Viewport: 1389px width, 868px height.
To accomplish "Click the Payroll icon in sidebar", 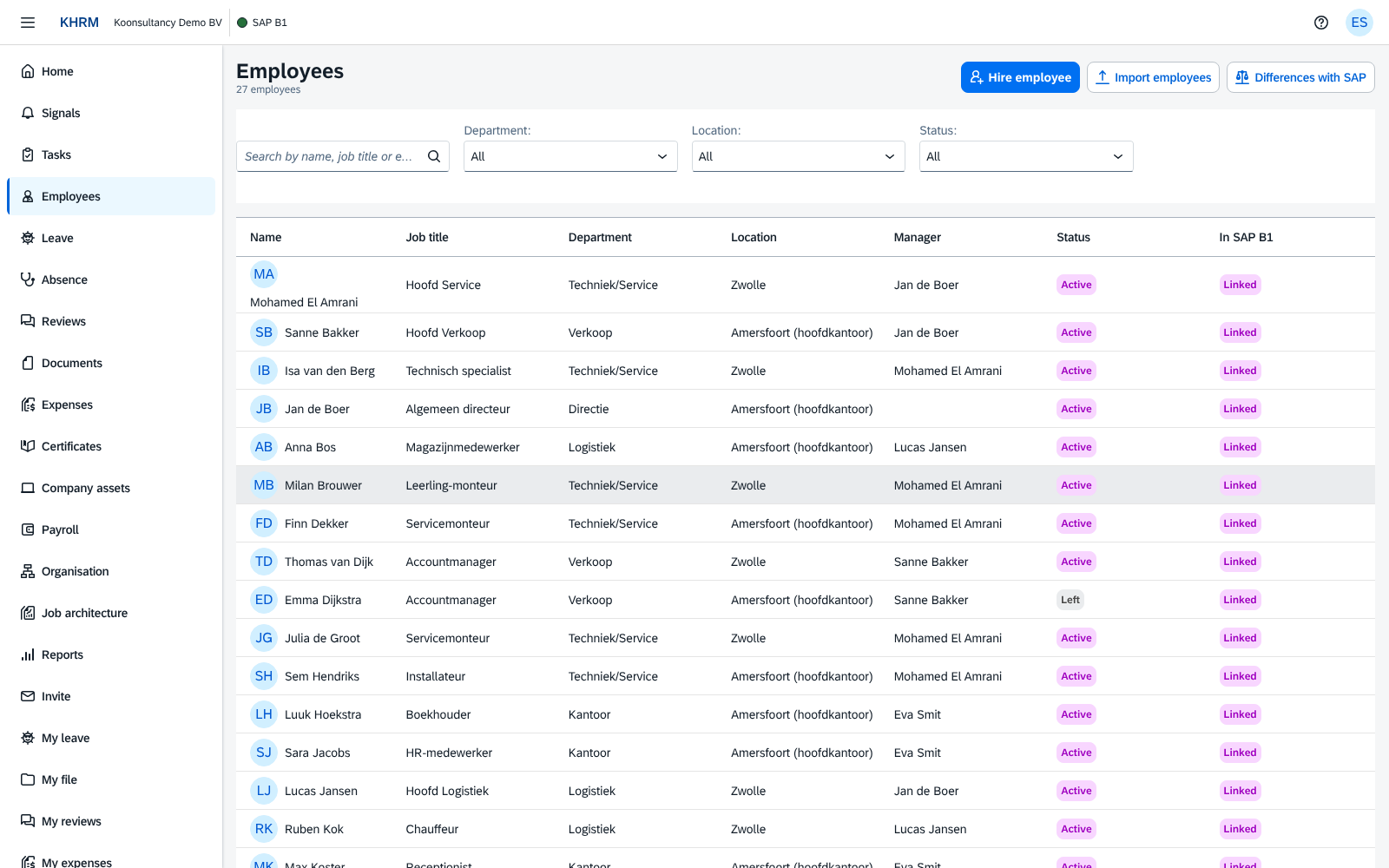I will point(28,529).
